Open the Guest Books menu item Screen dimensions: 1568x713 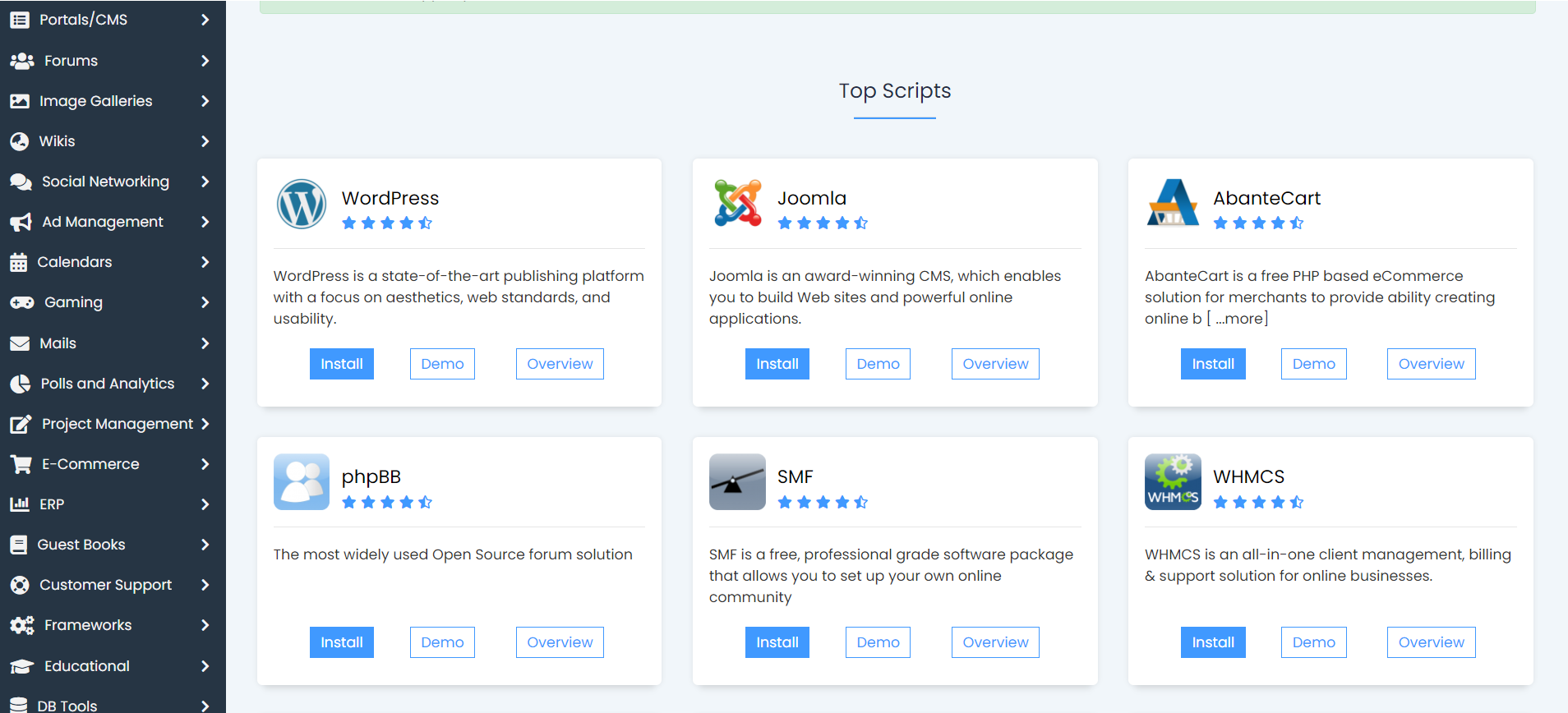(x=113, y=545)
